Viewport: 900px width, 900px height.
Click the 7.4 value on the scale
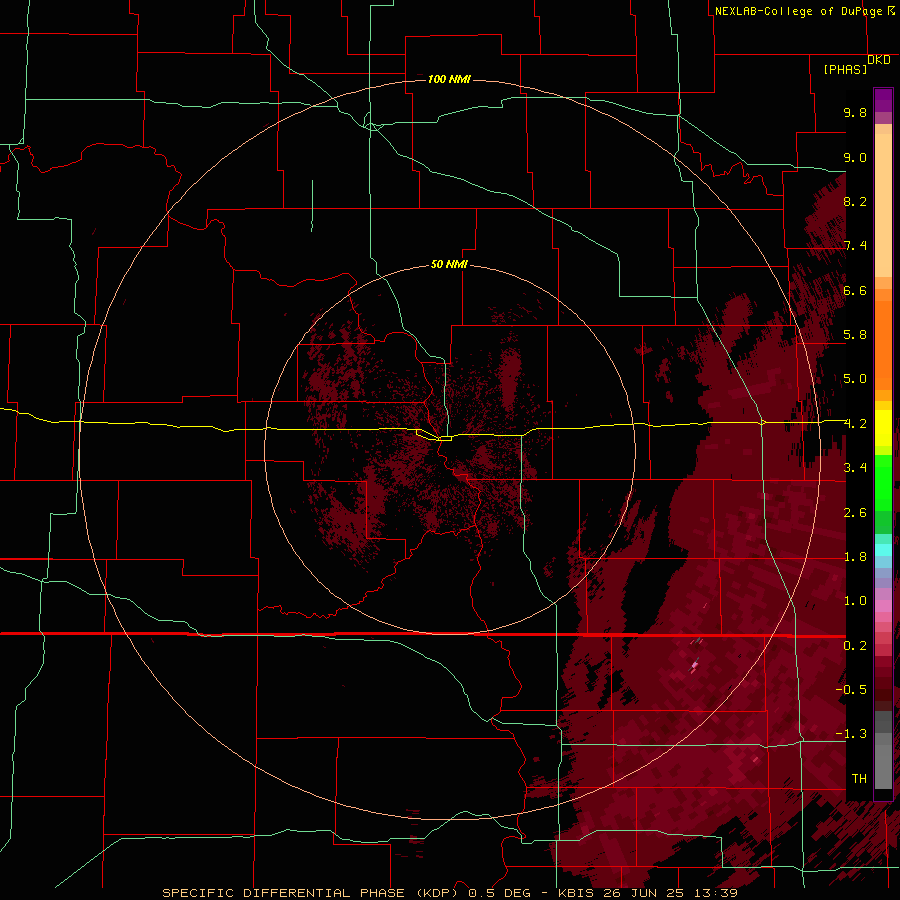[x=855, y=246]
